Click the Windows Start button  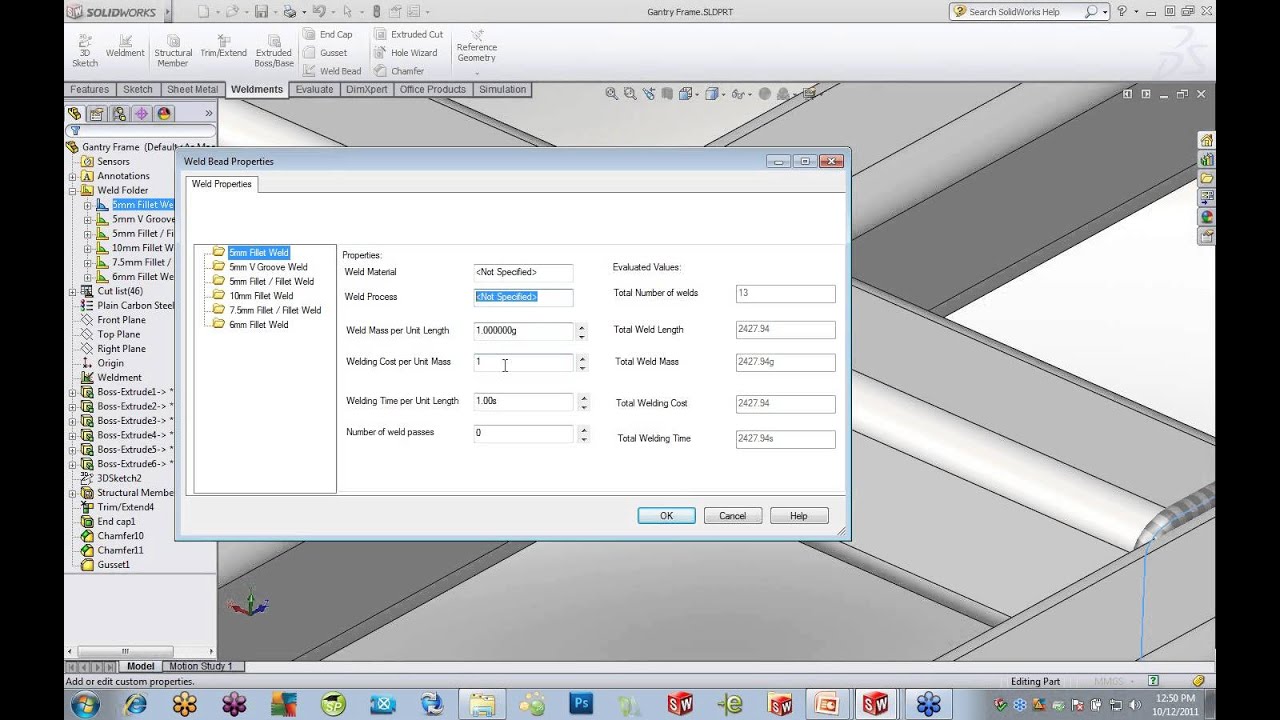click(86, 704)
